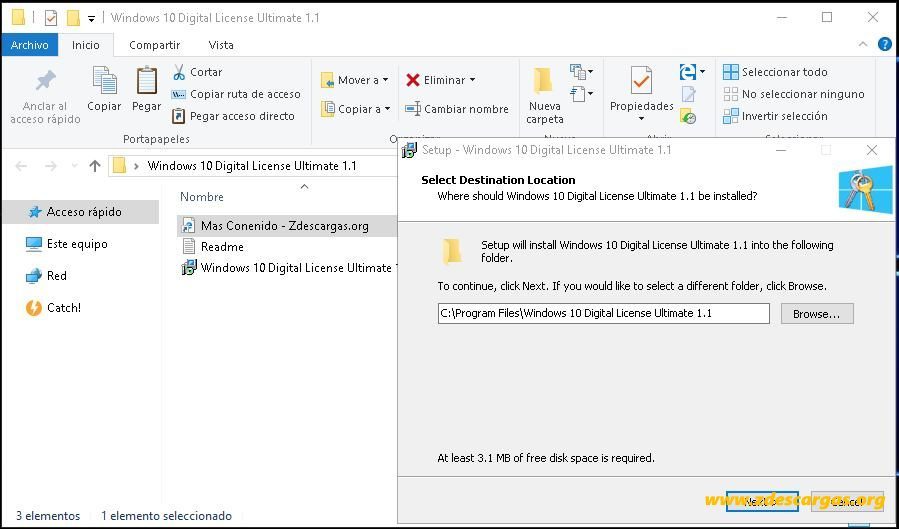This screenshot has height=529, width=899.
Task: Click the Cortar scissors icon
Action: 179,72
